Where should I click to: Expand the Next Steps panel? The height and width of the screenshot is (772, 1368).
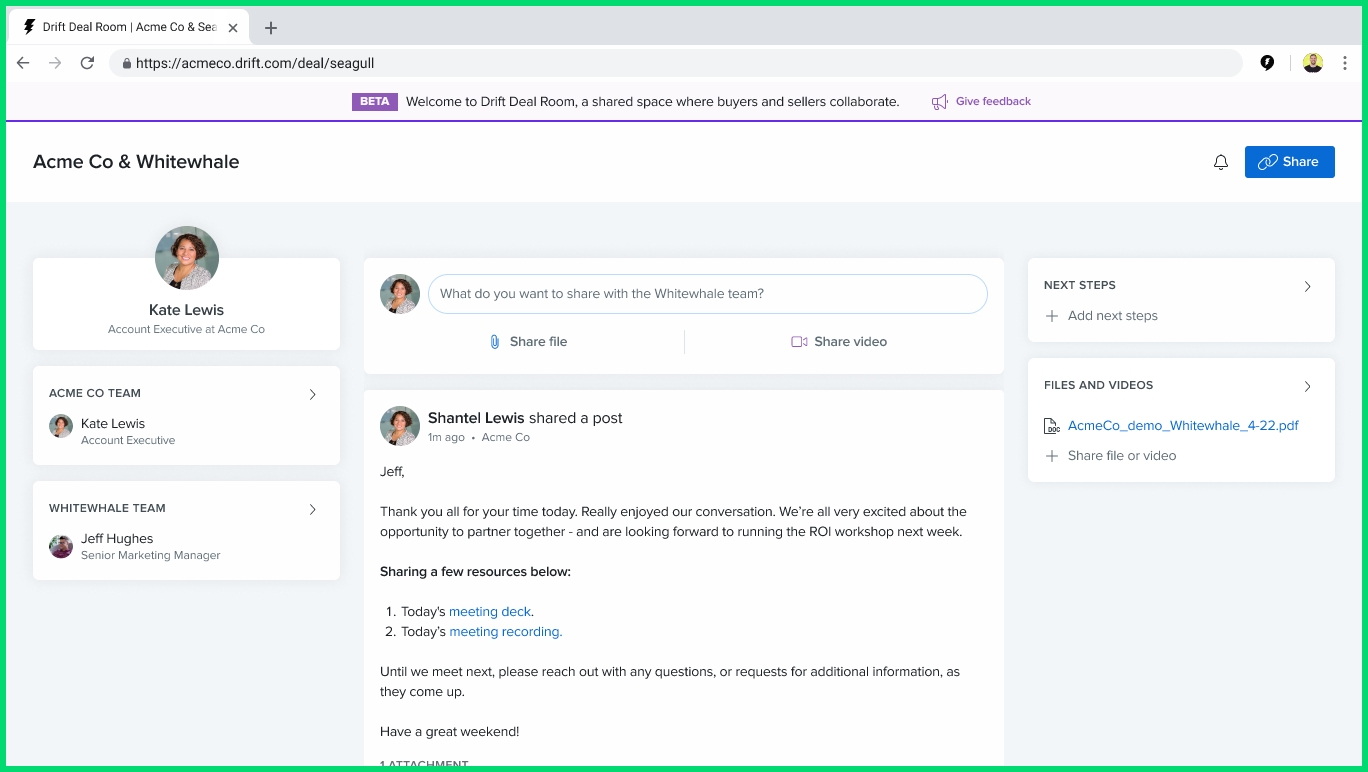[x=1307, y=286]
